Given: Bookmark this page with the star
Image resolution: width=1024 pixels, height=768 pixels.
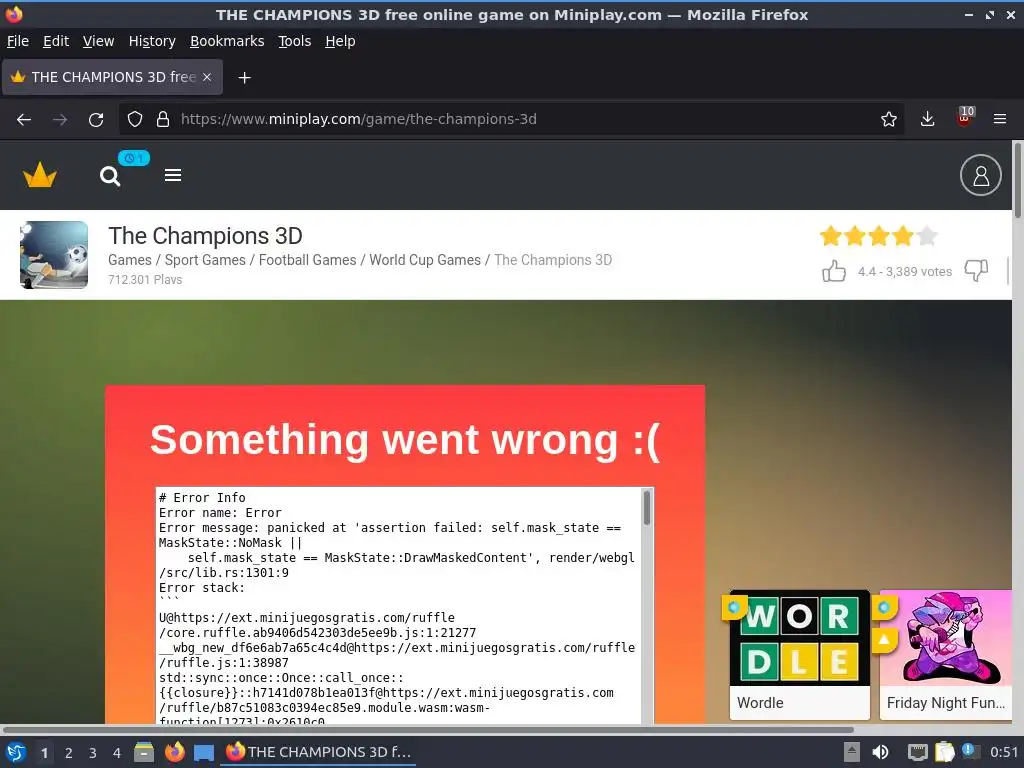Looking at the screenshot, I should point(889,119).
